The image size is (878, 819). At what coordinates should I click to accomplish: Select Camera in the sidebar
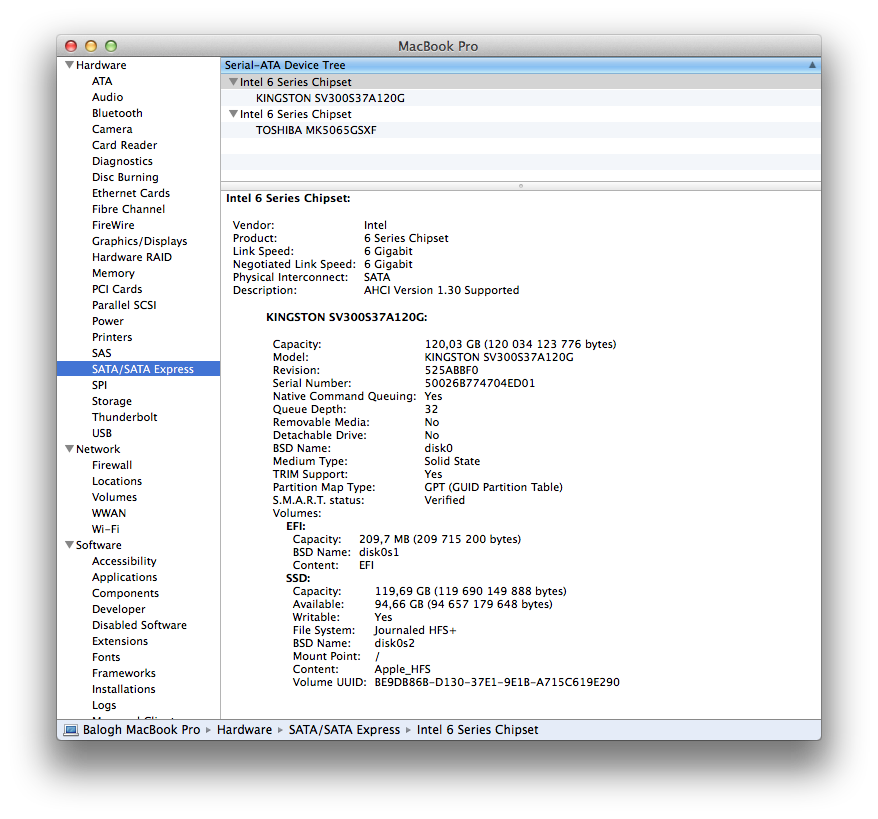pyautogui.click(x=112, y=129)
